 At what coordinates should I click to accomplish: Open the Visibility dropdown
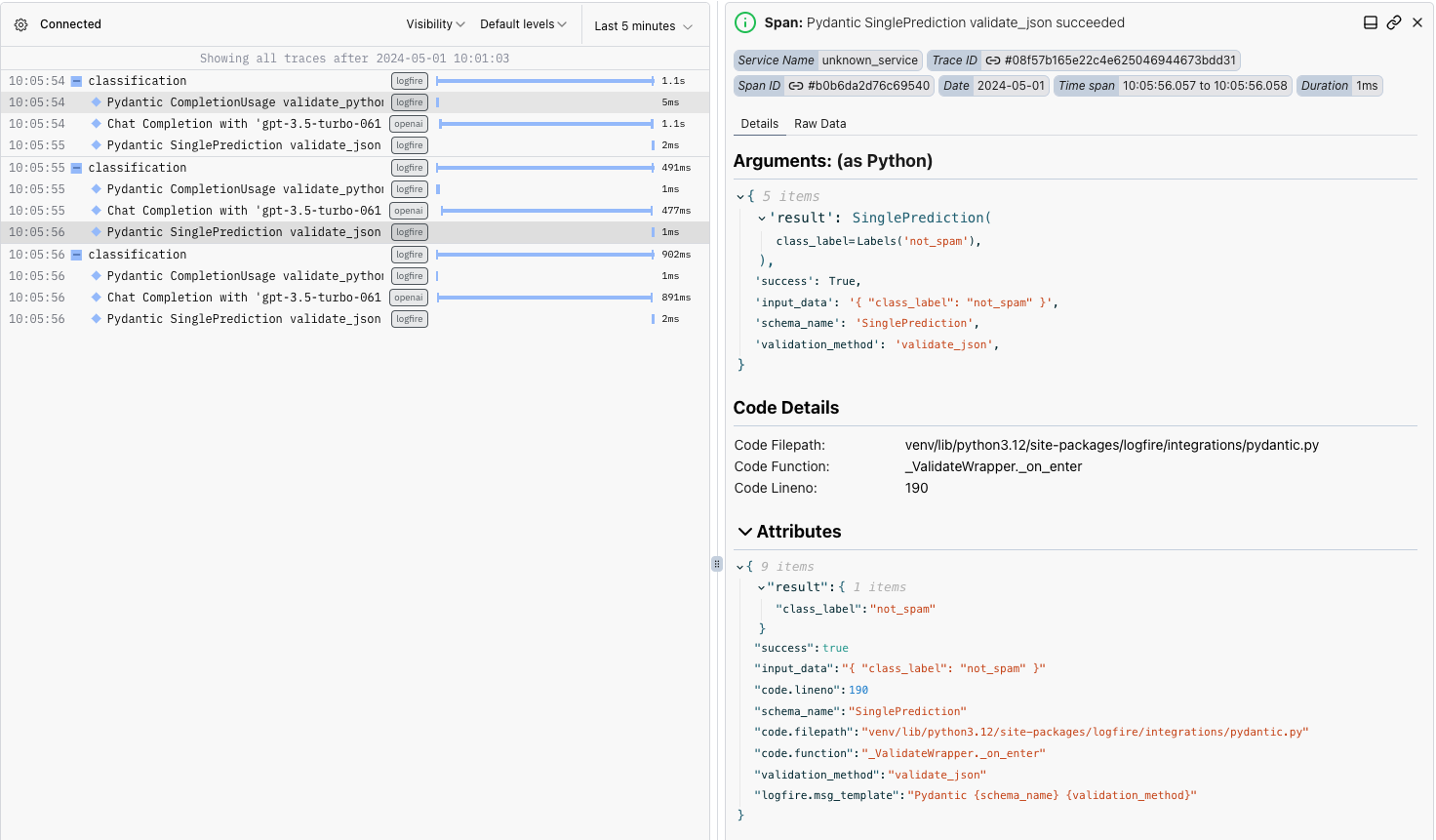pos(435,24)
